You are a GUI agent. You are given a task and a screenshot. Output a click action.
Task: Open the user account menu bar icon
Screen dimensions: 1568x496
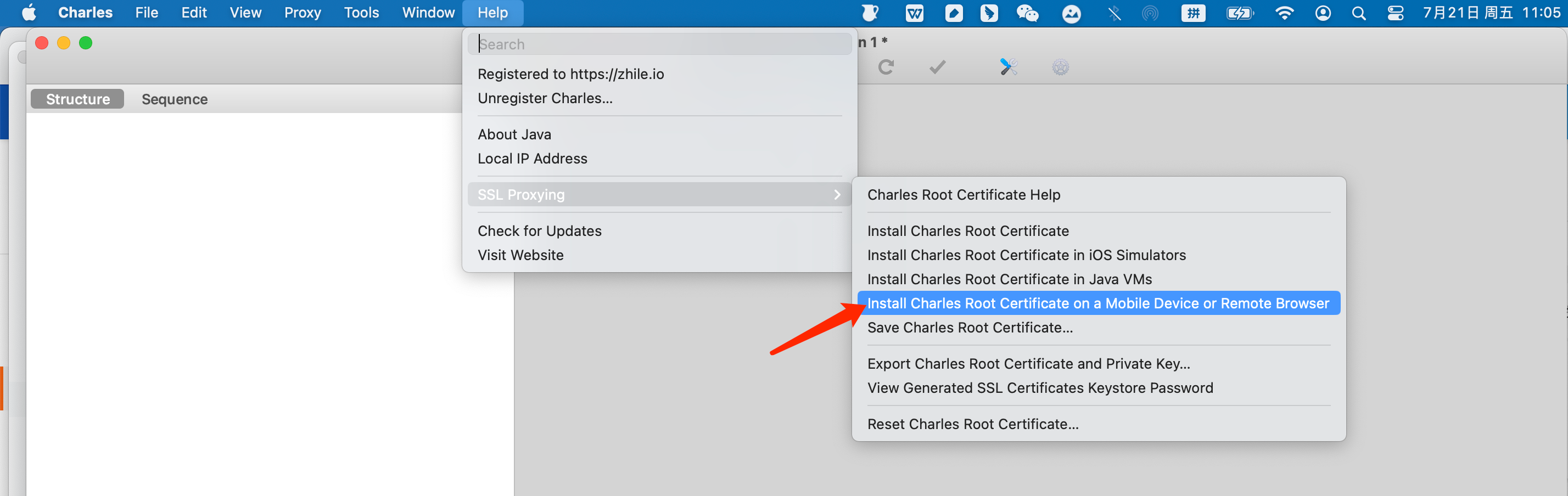point(1323,13)
